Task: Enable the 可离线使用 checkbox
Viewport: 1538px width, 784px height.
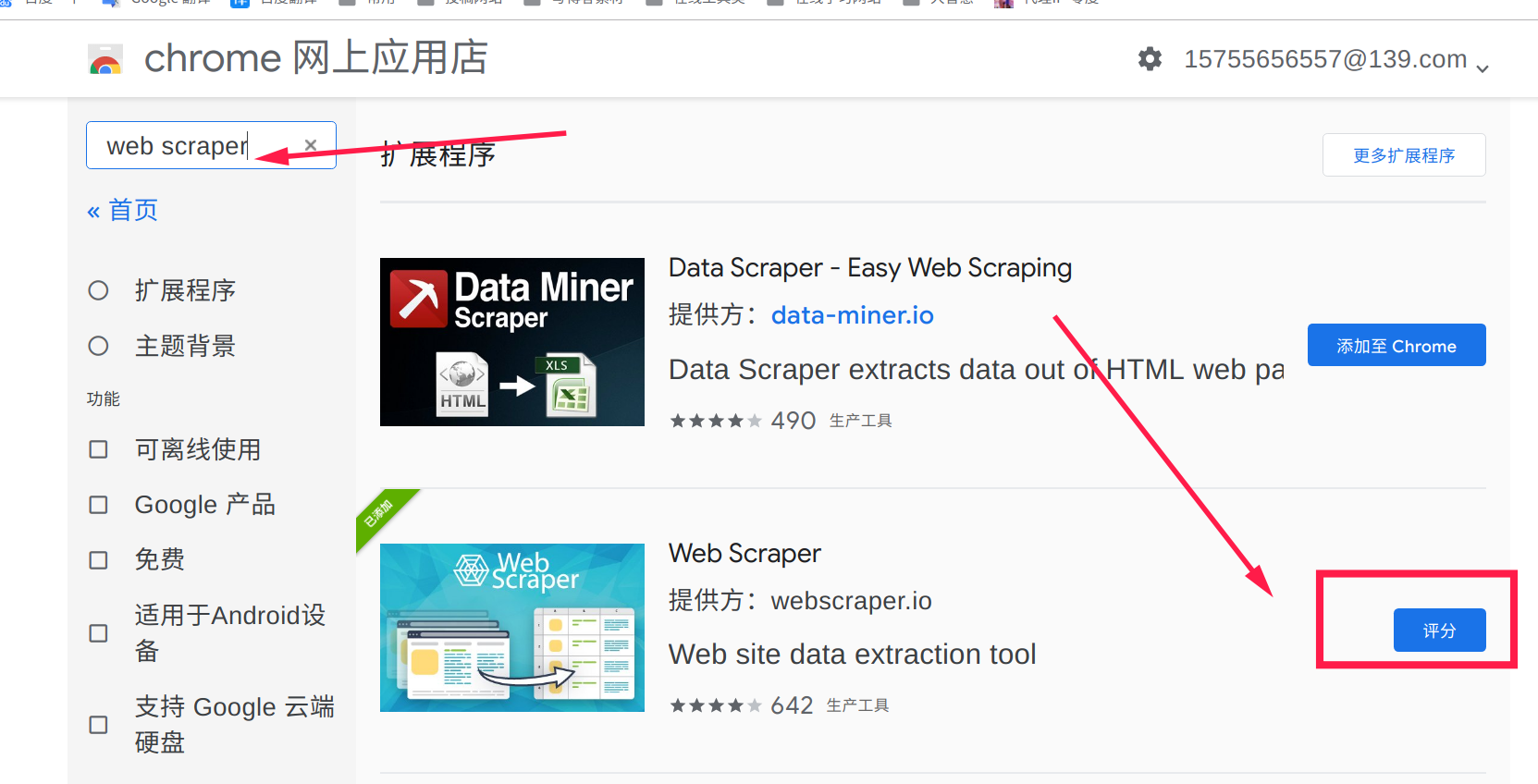Action: point(98,449)
